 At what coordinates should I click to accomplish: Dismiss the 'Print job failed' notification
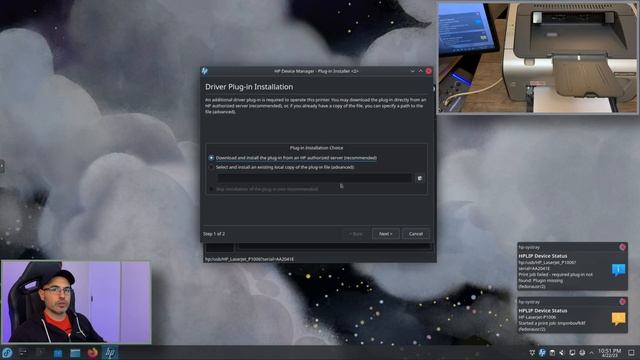click(622, 247)
